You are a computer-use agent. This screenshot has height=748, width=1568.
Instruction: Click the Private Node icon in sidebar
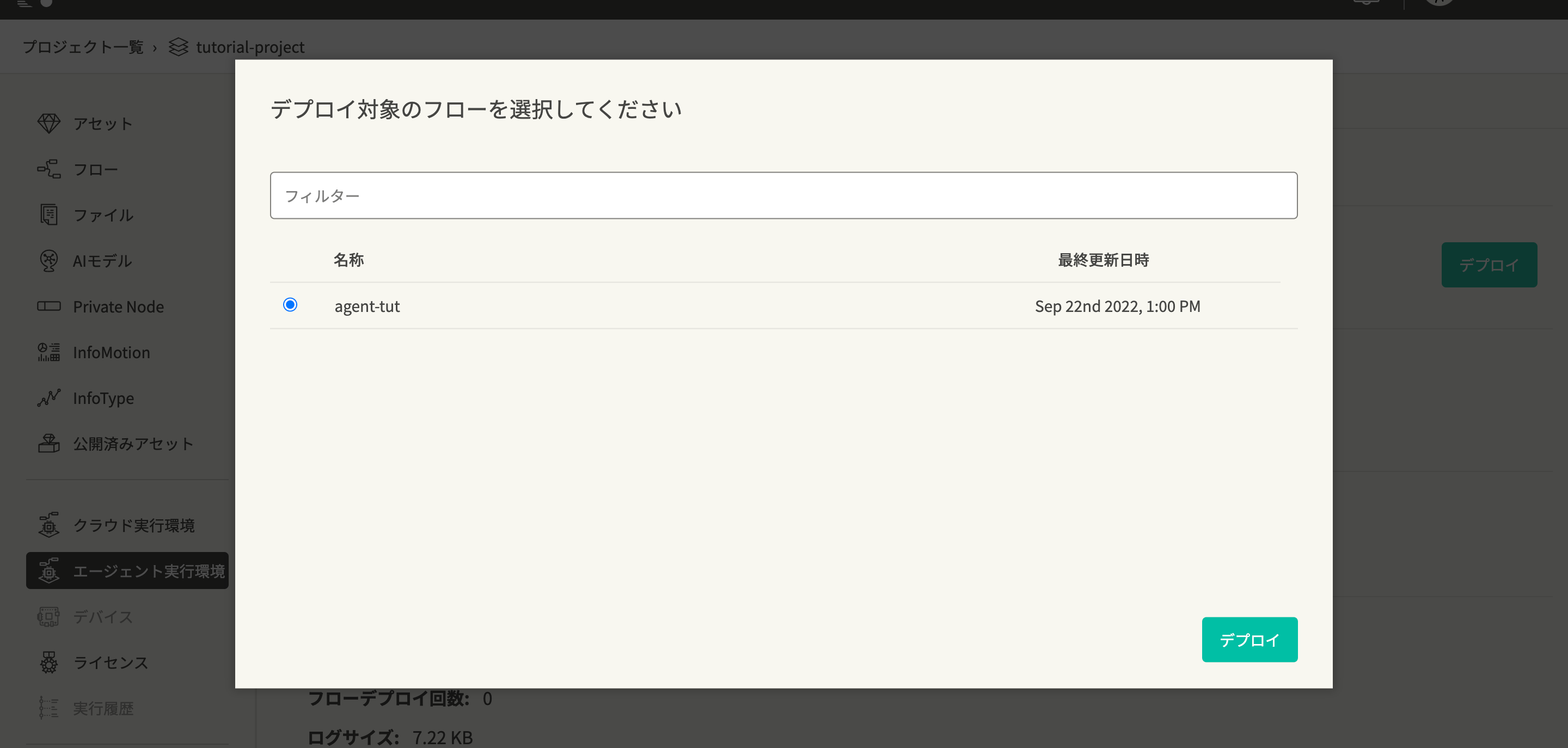point(48,306)
